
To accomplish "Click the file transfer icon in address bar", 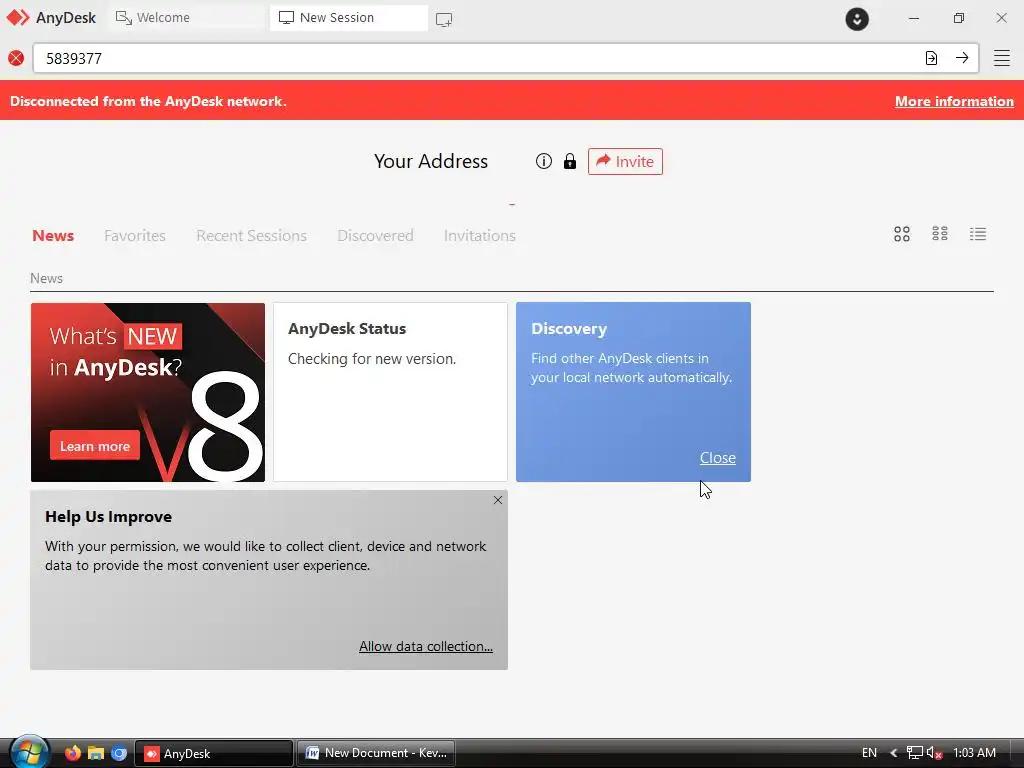I will point(931,58).
